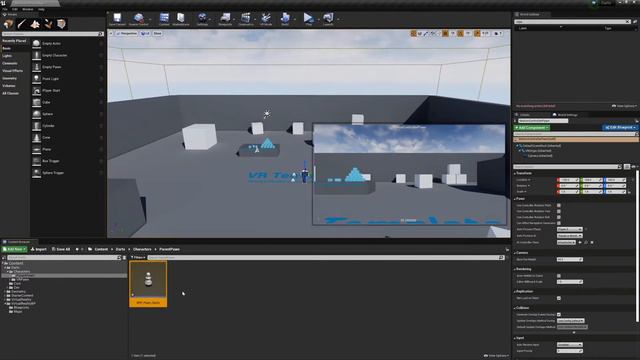Select Sphere item icon
640x360 pixels.
(36, 114)
